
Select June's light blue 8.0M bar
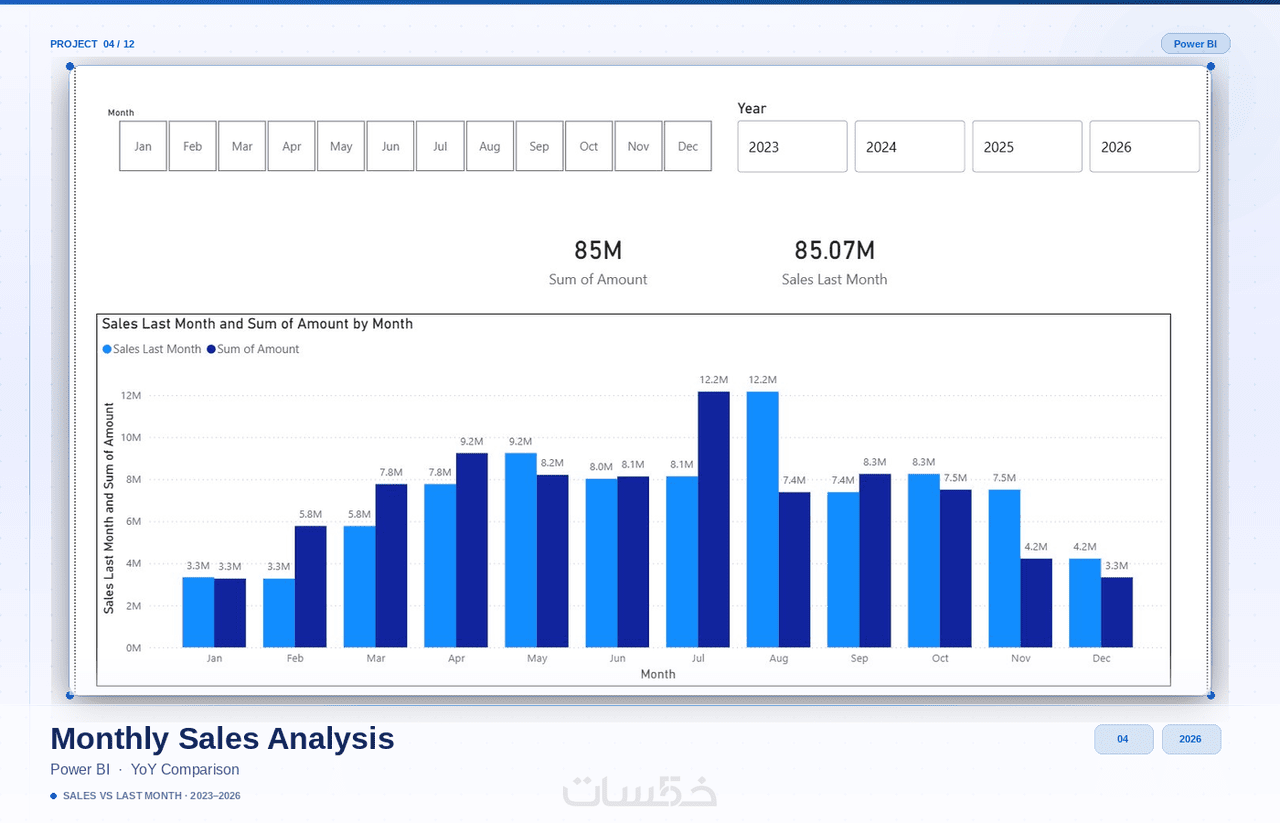pos(602,563)
